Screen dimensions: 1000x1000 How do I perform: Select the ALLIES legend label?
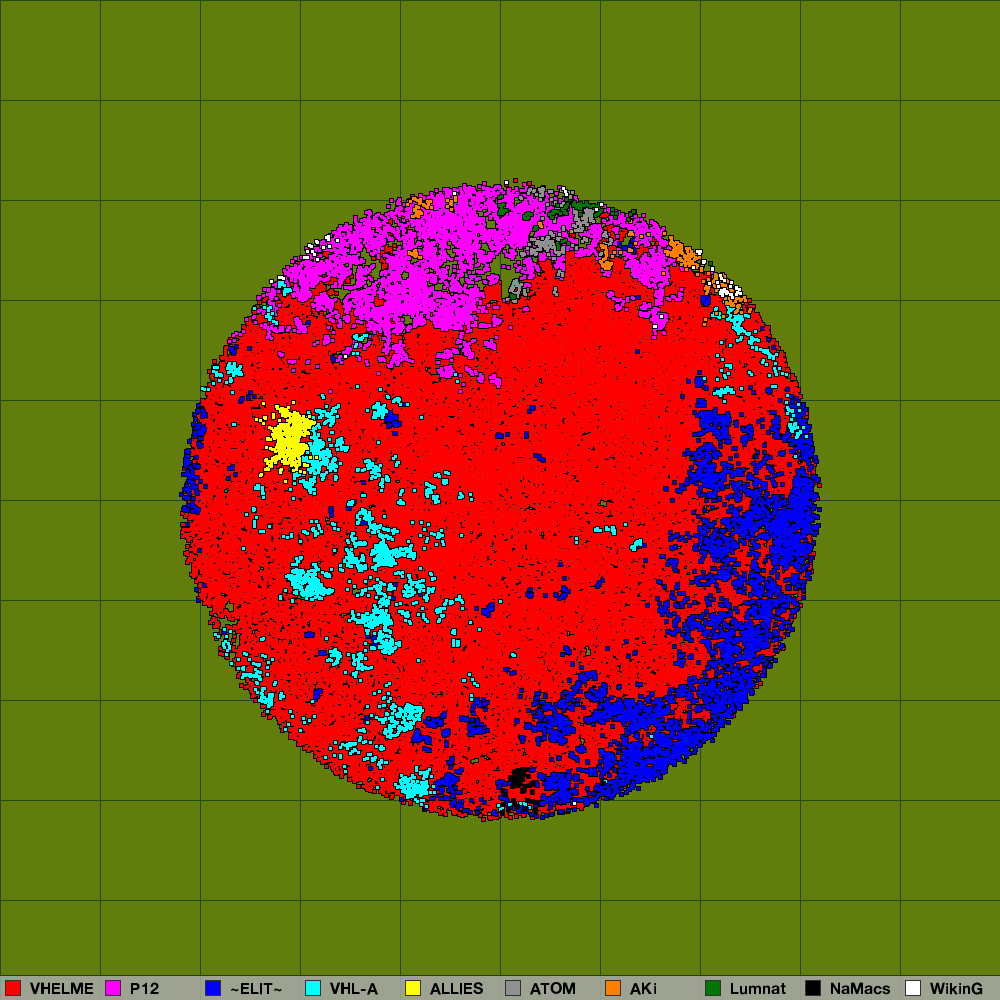point(456,989)
